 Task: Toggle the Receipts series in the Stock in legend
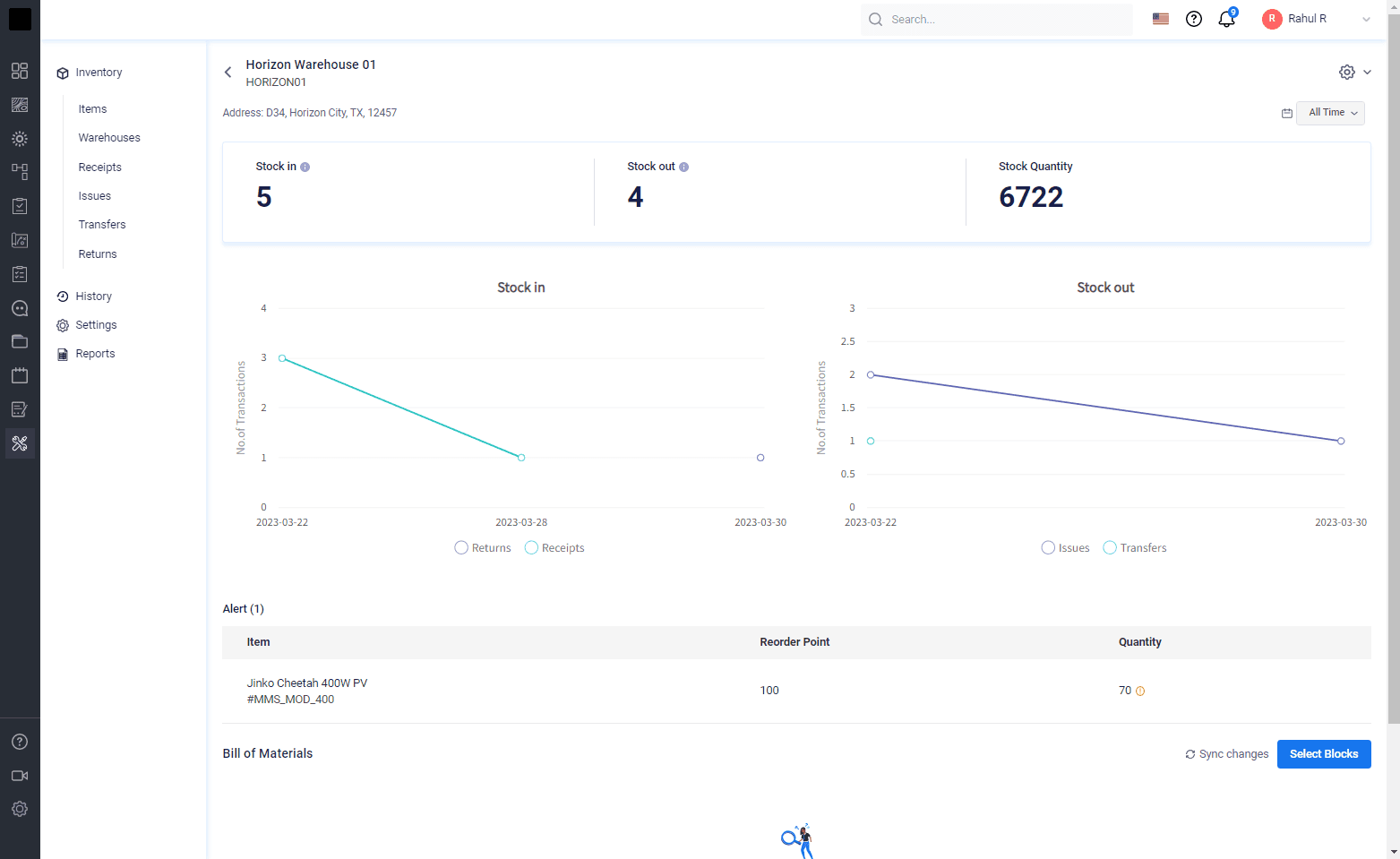coord(554,548)
